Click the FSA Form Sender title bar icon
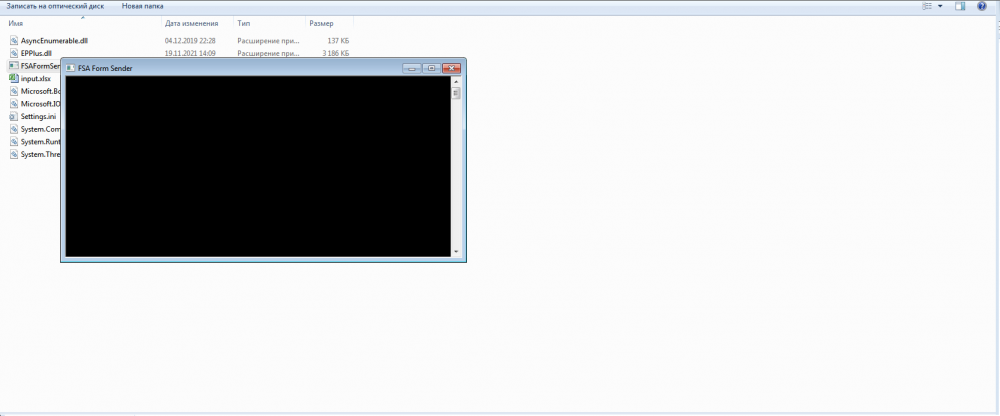This screenshot has width=1000, height=416. click(70, 68)
